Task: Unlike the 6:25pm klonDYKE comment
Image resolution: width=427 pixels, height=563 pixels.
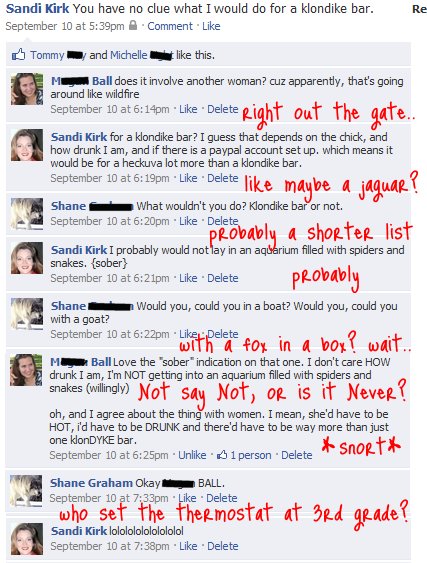Action: point(192,455)
